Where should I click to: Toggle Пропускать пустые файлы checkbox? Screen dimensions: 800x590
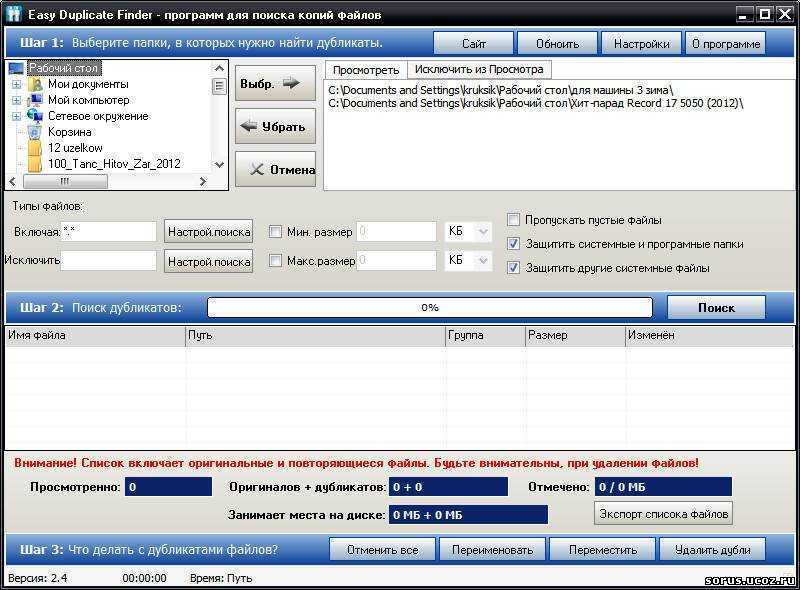513,219
